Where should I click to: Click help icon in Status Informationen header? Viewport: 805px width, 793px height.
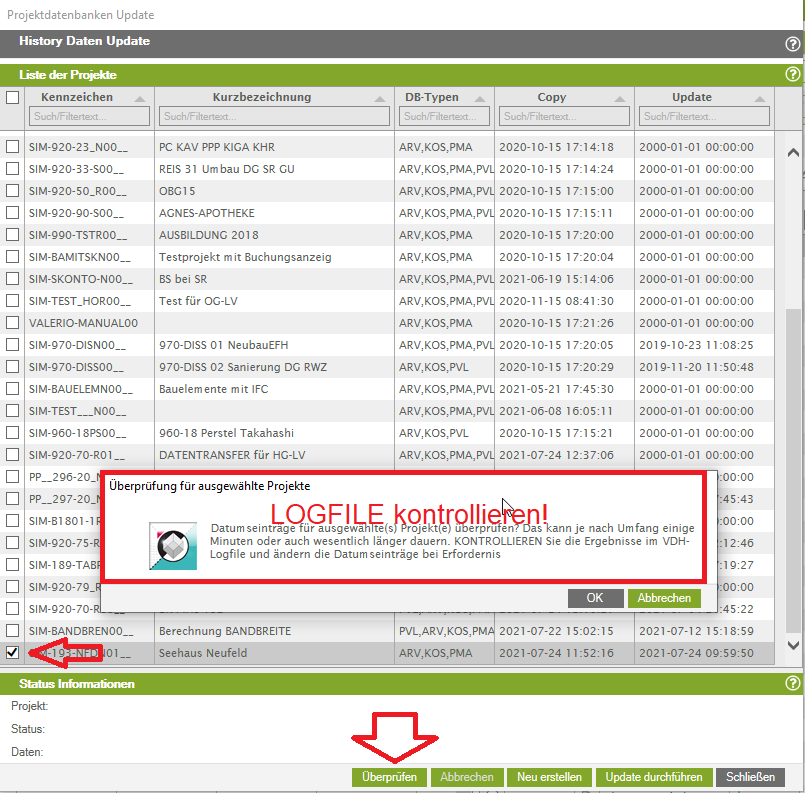[x=792, y=684]
